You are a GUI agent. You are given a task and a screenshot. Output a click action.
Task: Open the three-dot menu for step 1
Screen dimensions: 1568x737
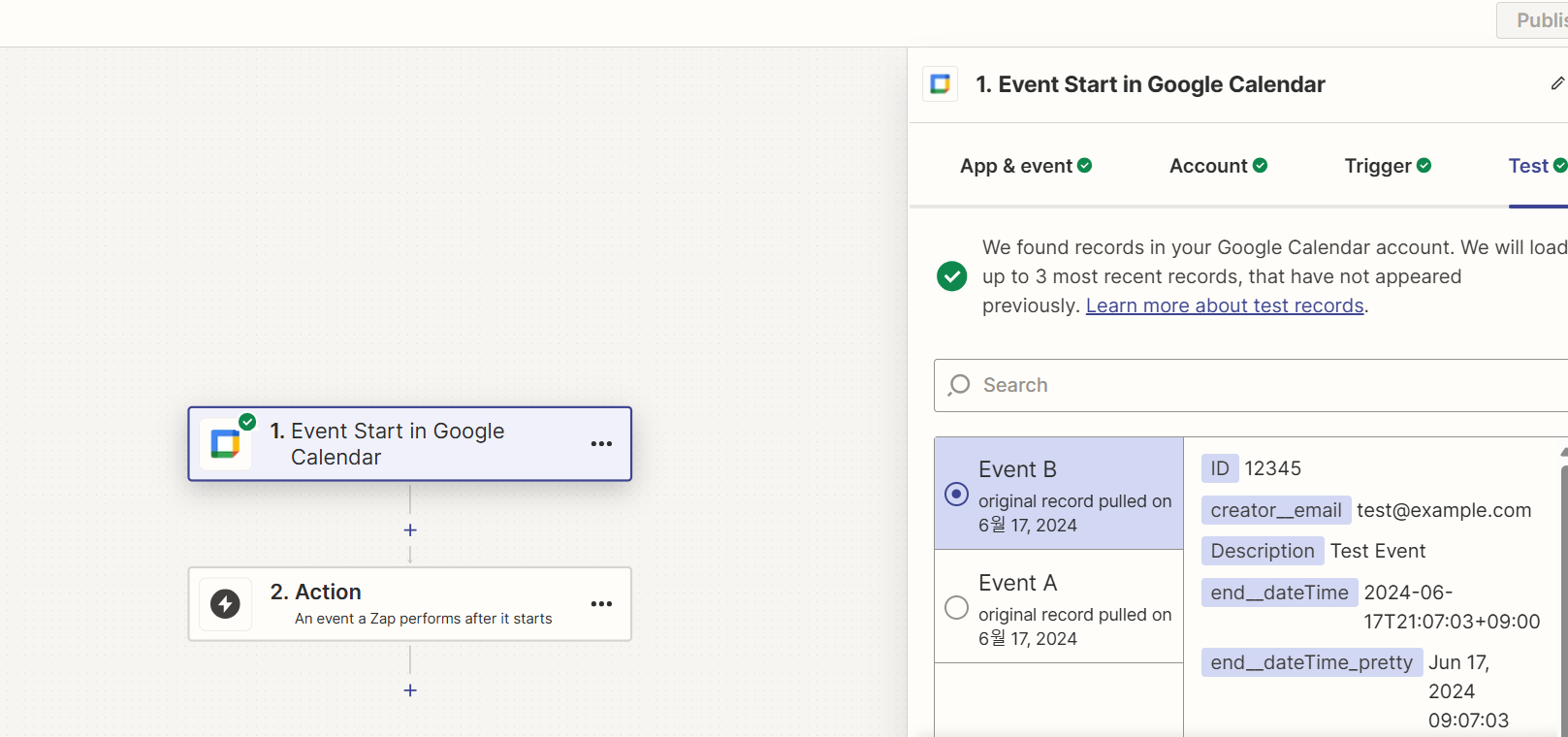coord(601,444)
